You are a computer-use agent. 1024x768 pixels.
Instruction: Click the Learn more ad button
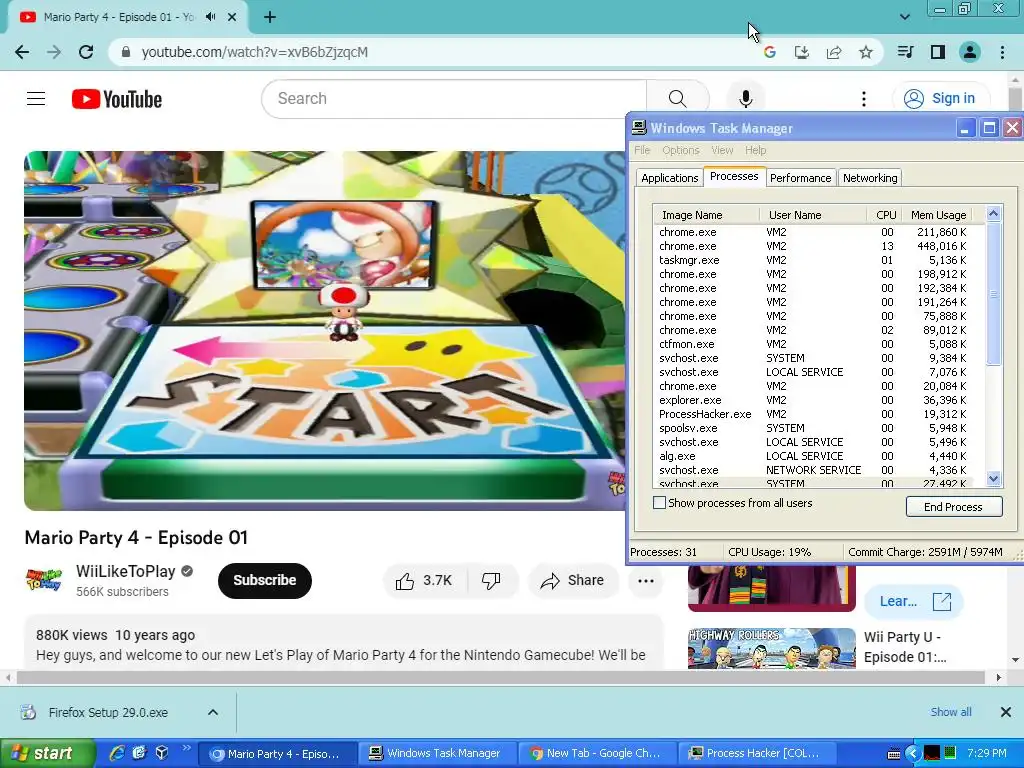click(x=914, y=601)
